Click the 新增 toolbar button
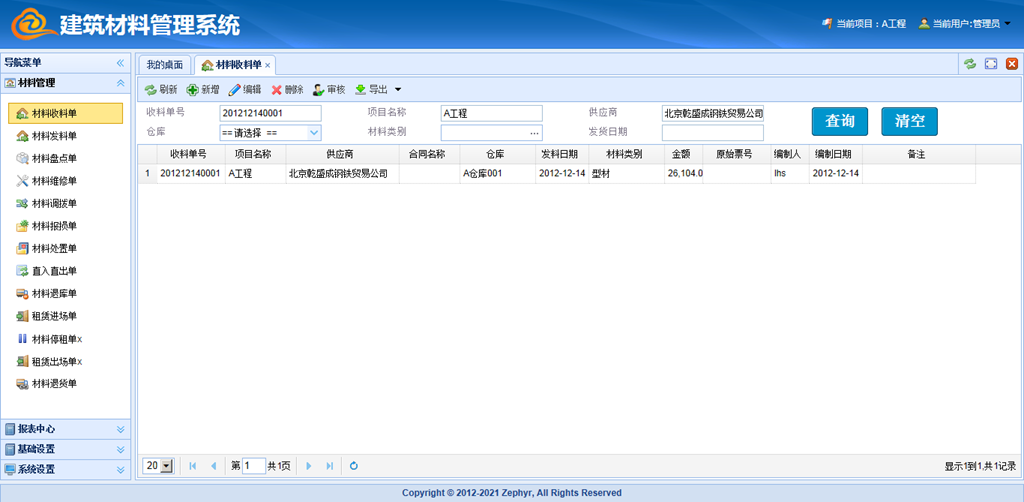Image resolution: width=1024 pixels, height=502 pixels. pos(203,89)
